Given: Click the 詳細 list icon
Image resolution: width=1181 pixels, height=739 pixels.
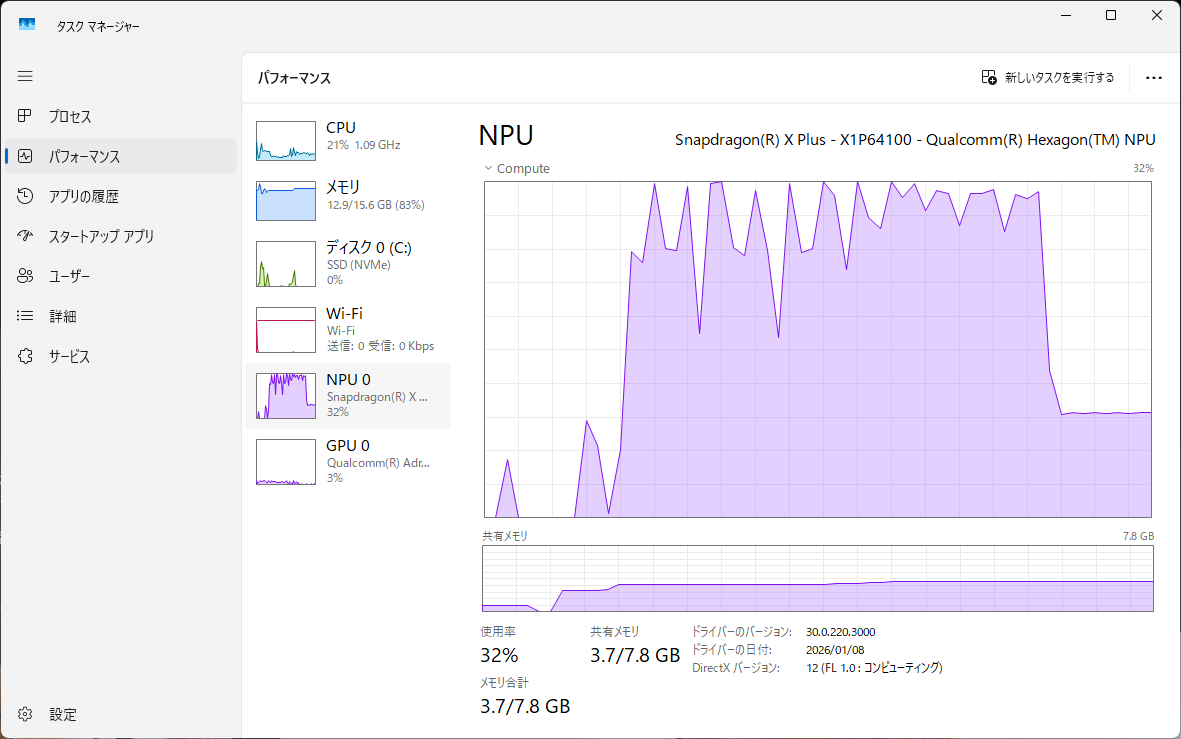Looking at the screenshot, I should coord(25,316).
